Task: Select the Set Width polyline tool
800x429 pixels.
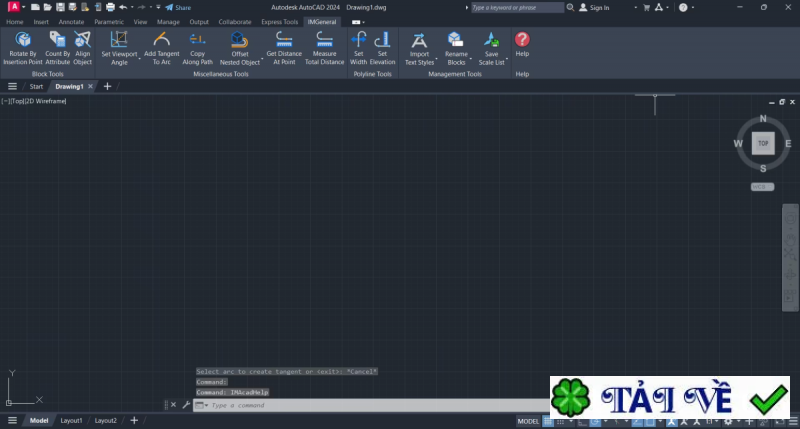Action: (x=359, y=47)
